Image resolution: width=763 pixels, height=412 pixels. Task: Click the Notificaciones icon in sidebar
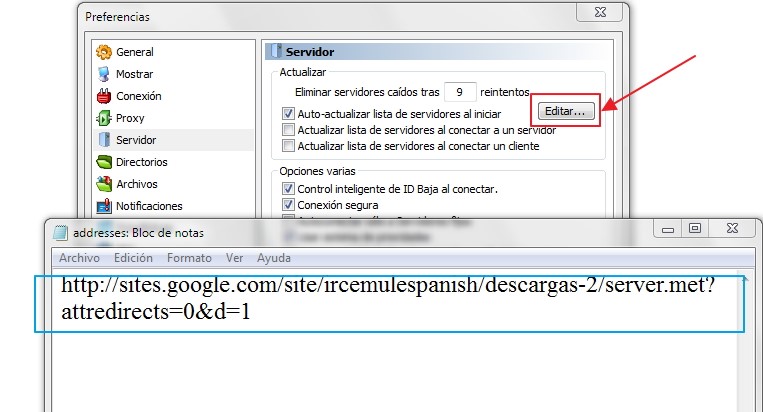point(104,206)
